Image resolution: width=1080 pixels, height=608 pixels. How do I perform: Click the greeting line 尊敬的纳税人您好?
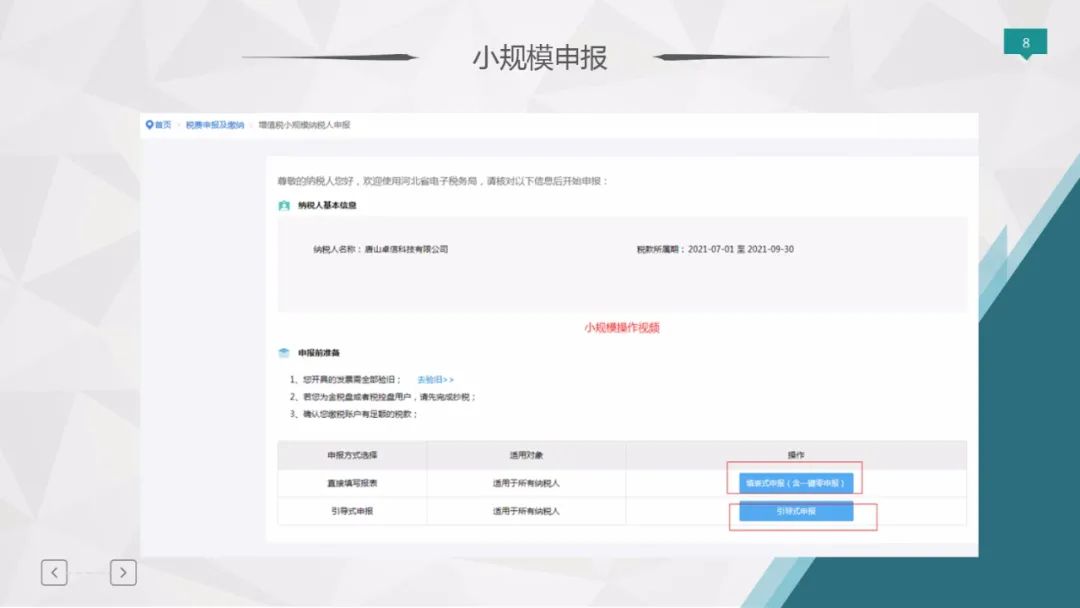tap(443, 181)
